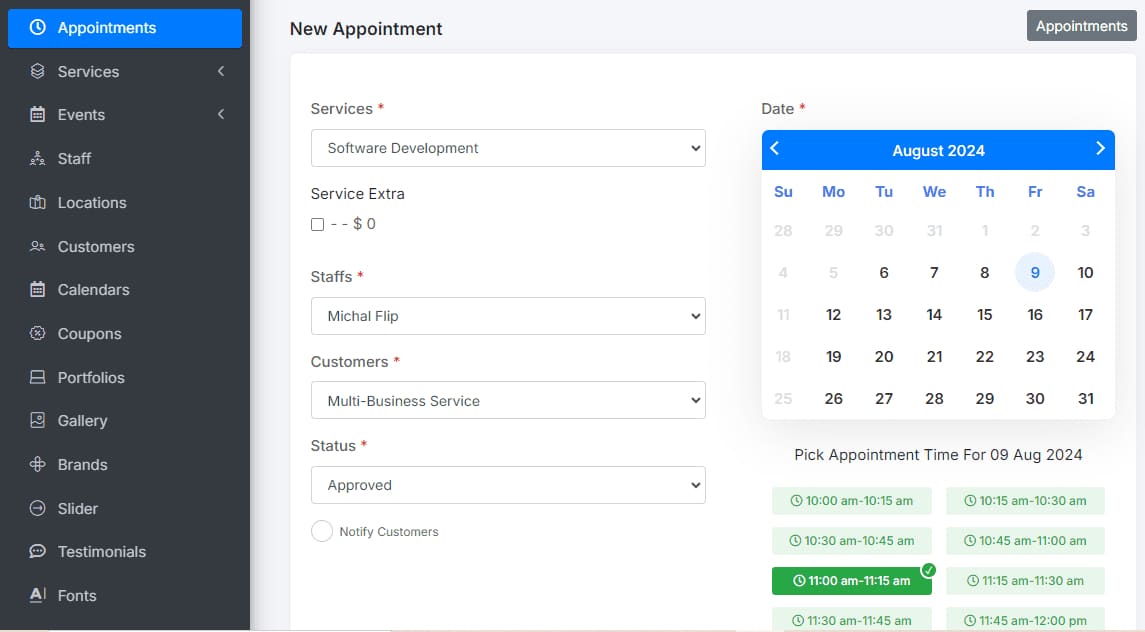This screenshot has width=1145, height=632.
Task: Select the 10:30 am-10:45 am time slot
Action: coord(851,541)
